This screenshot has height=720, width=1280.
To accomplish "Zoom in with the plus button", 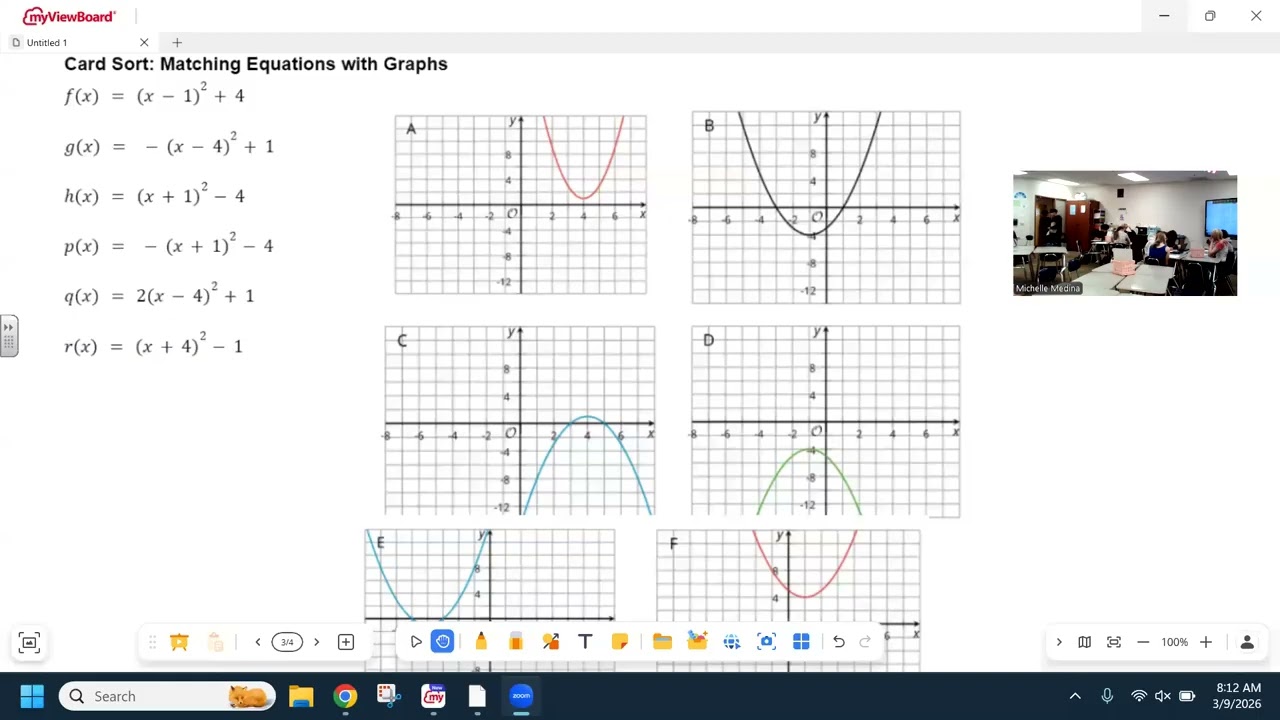I will coord(1206,642).
